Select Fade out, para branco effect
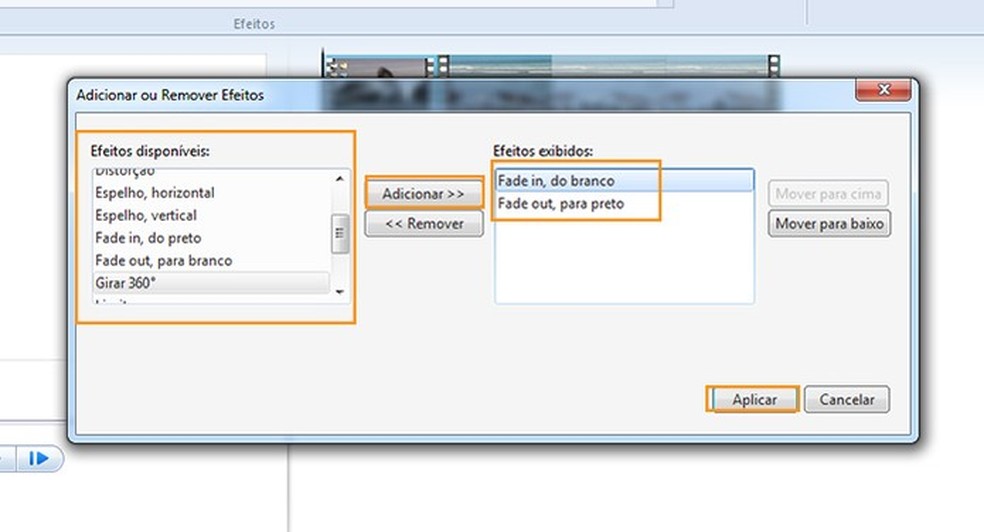 pyautogui.click(x=211, y=260)
